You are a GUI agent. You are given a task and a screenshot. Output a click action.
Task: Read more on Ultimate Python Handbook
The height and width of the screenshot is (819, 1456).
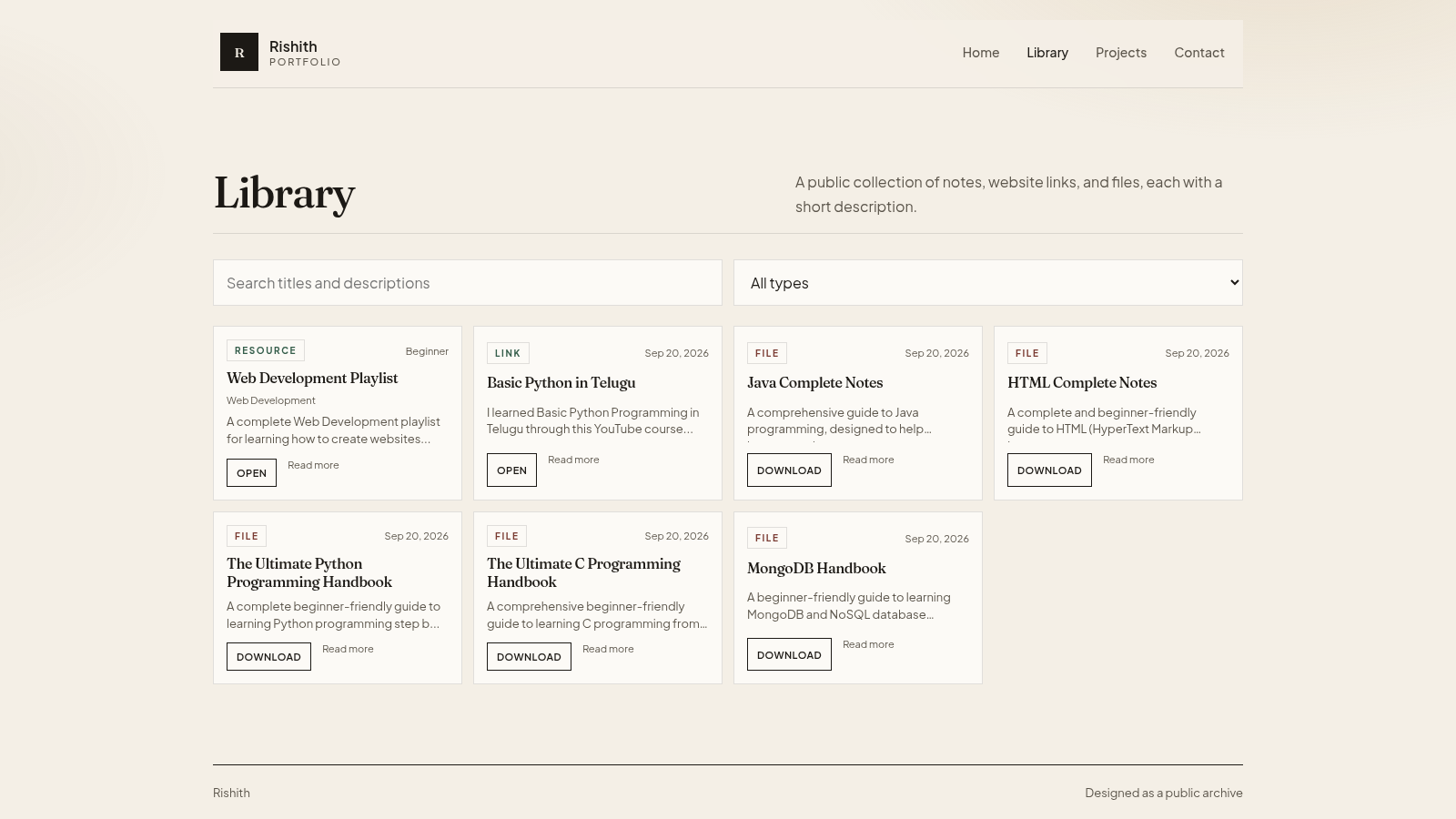click(348, 649)
